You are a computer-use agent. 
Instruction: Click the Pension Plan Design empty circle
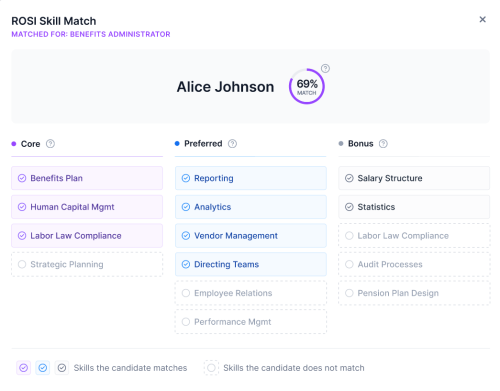349,293
